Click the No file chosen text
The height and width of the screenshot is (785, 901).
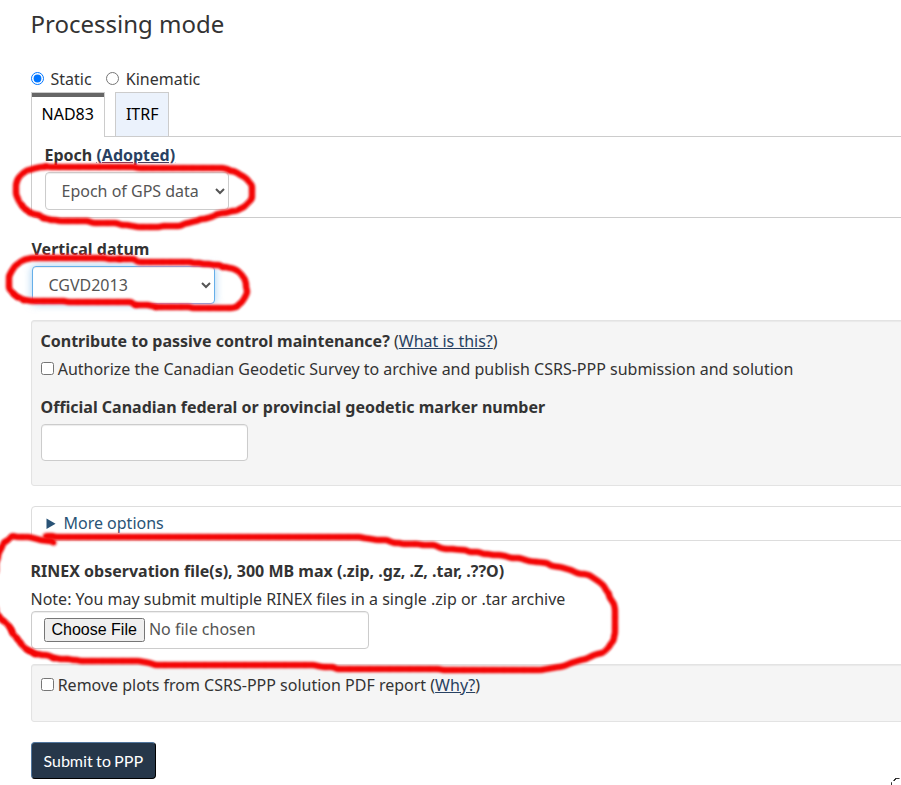202,629
